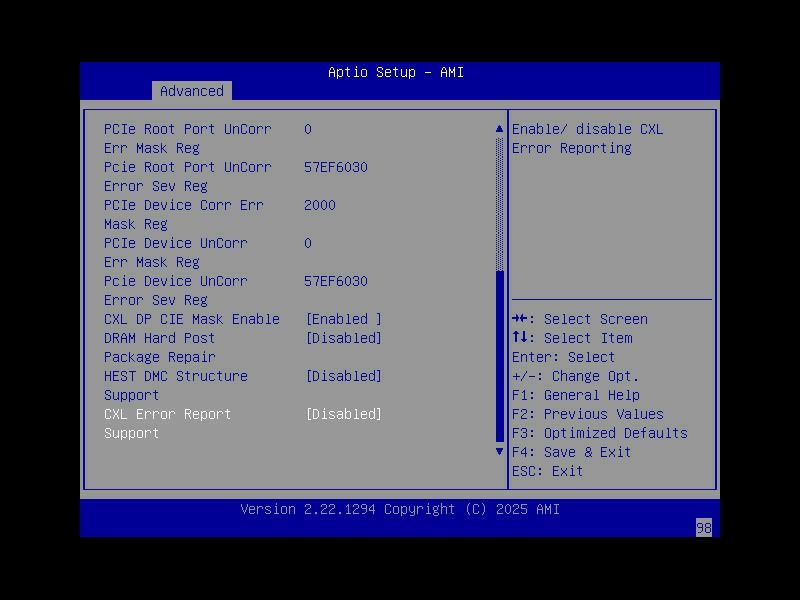Select PCIe Device Corr Err Mask Reg
Image resolution: width=800 pixels, height=600 pixels.
click(x=184, y=215)
